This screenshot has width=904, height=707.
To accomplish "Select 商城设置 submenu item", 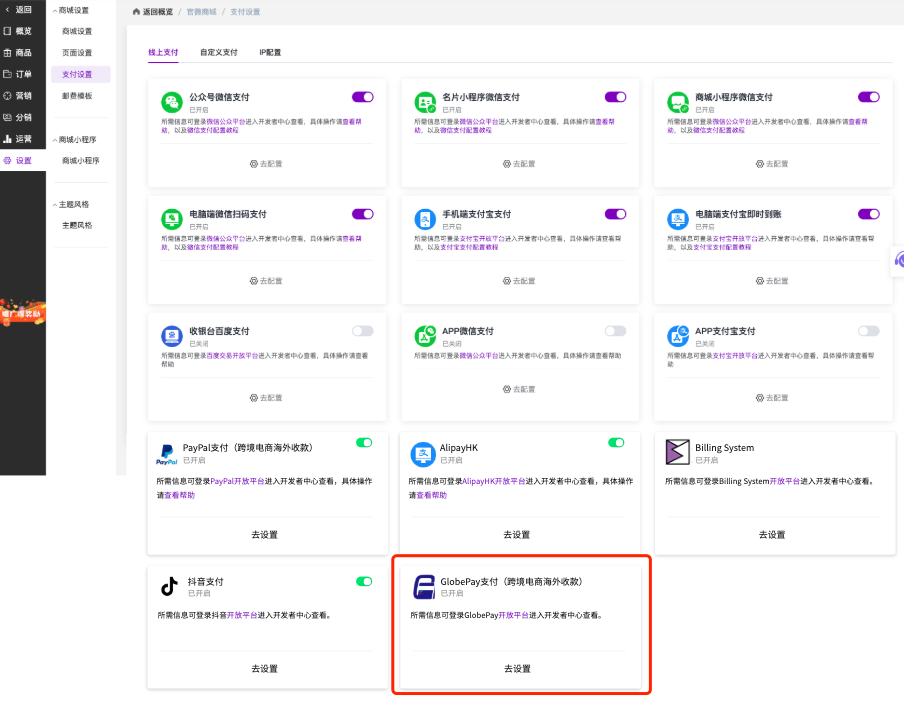I will pos(77,31).
